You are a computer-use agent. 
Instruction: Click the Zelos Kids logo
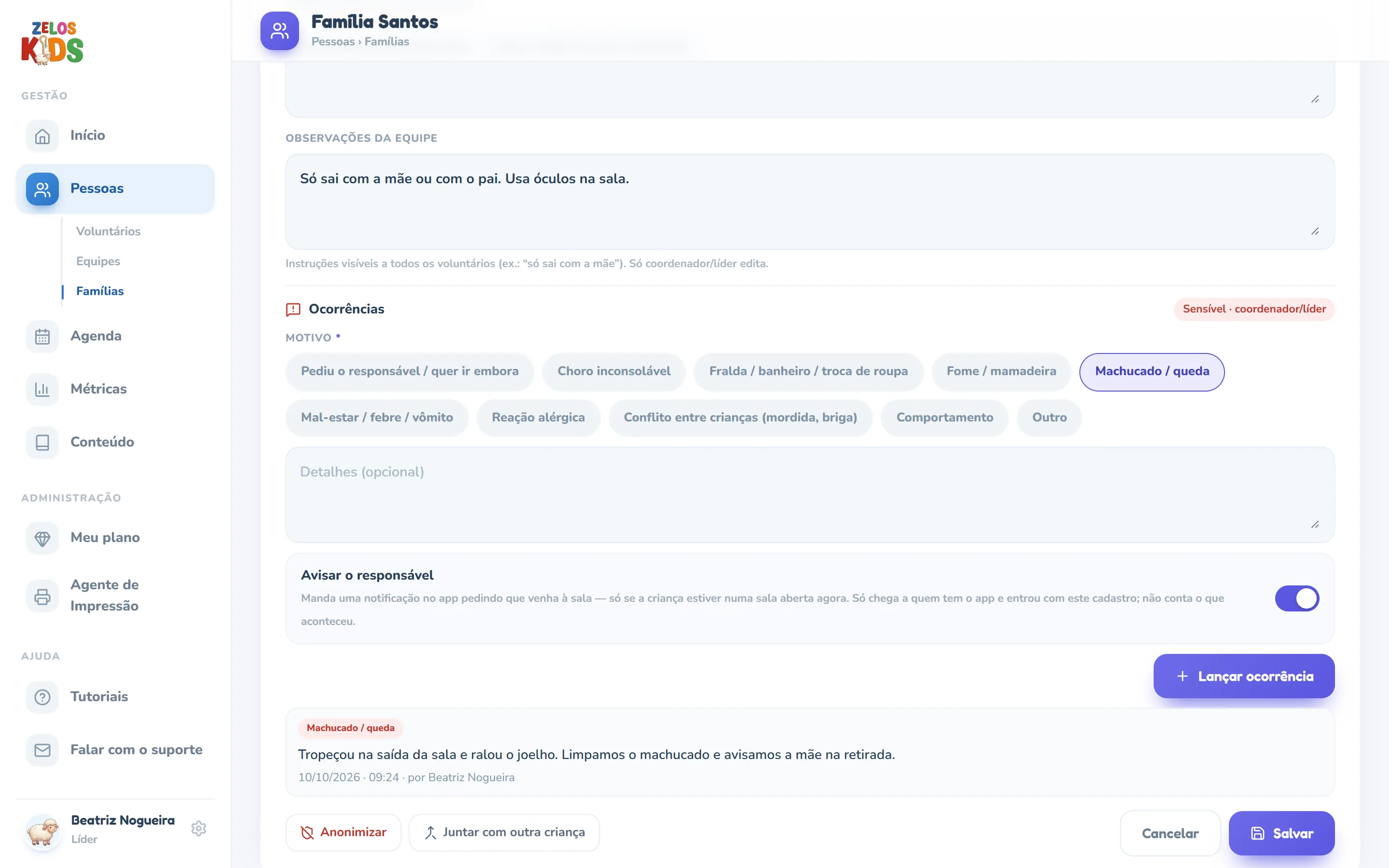(52, 43)
